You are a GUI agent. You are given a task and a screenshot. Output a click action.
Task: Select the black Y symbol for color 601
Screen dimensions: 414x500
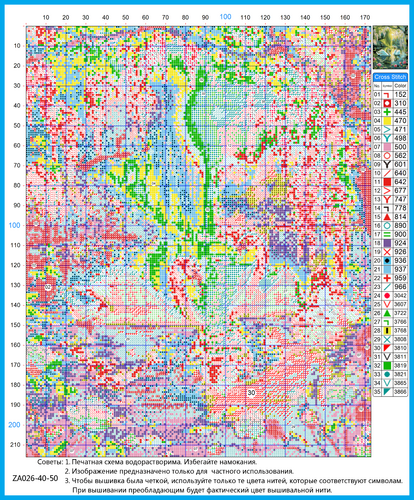pos(387,164)
